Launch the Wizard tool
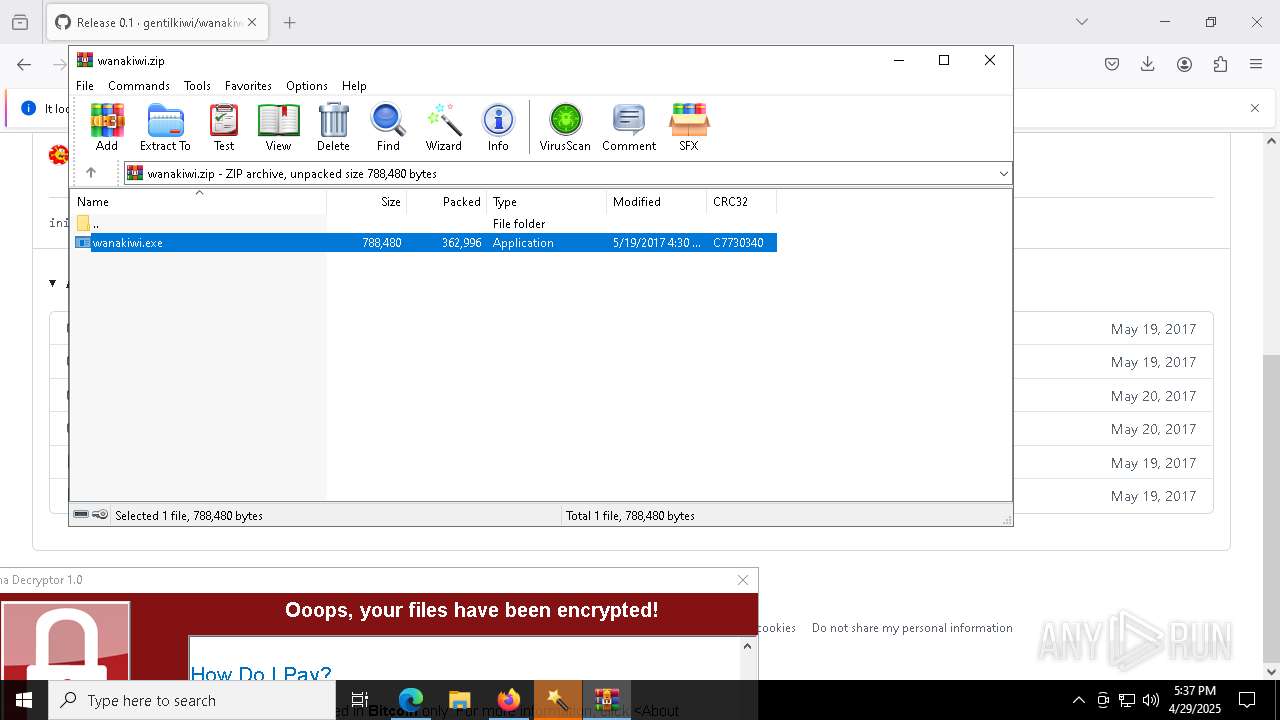This screenshot has height=720, width=1280. [x=443, y=127]
